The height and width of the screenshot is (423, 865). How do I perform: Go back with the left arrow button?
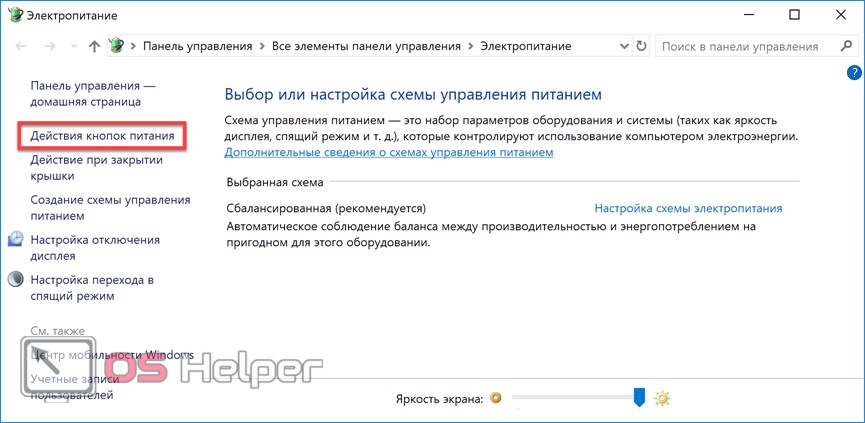22,46
